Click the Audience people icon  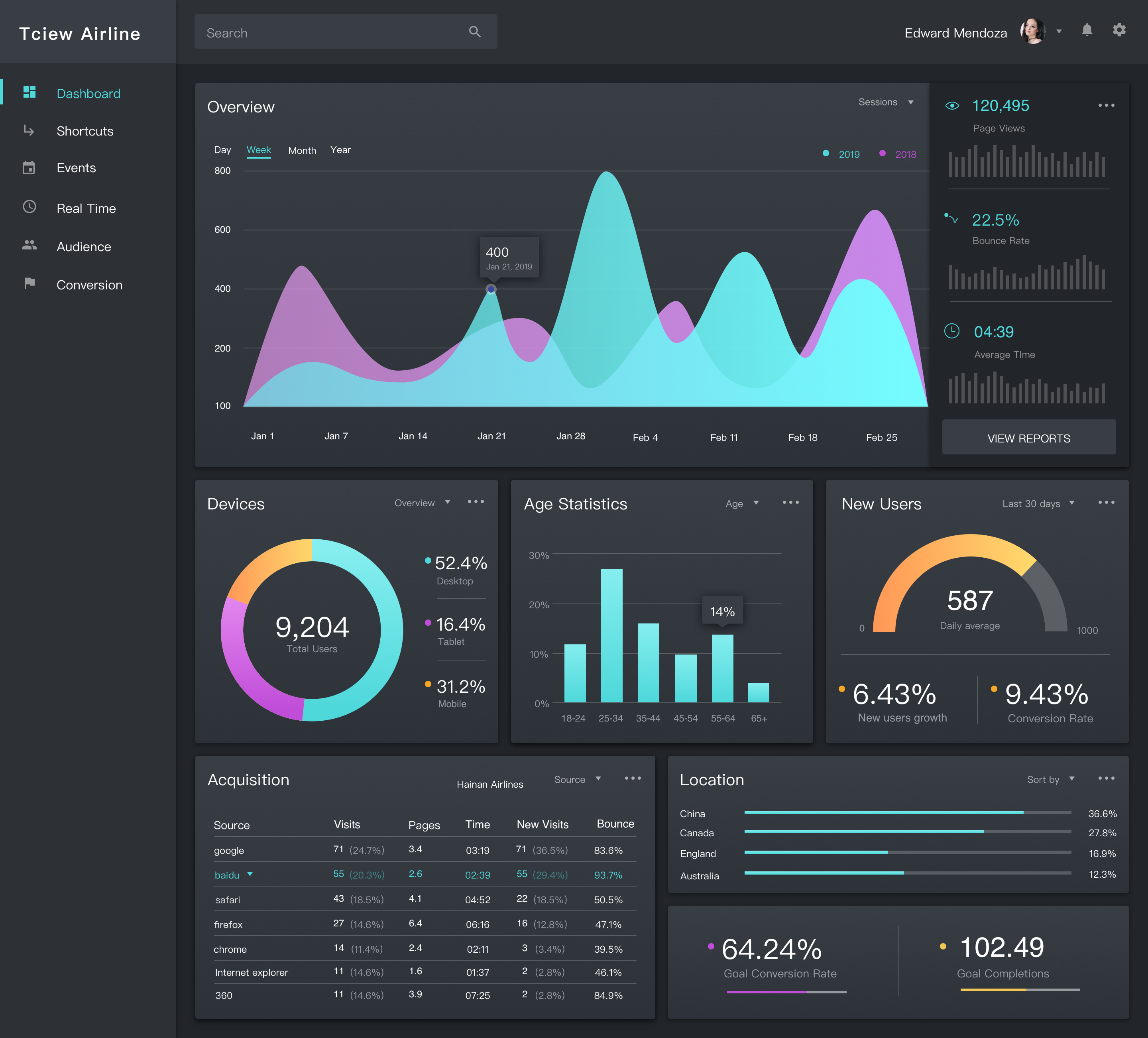29,246
